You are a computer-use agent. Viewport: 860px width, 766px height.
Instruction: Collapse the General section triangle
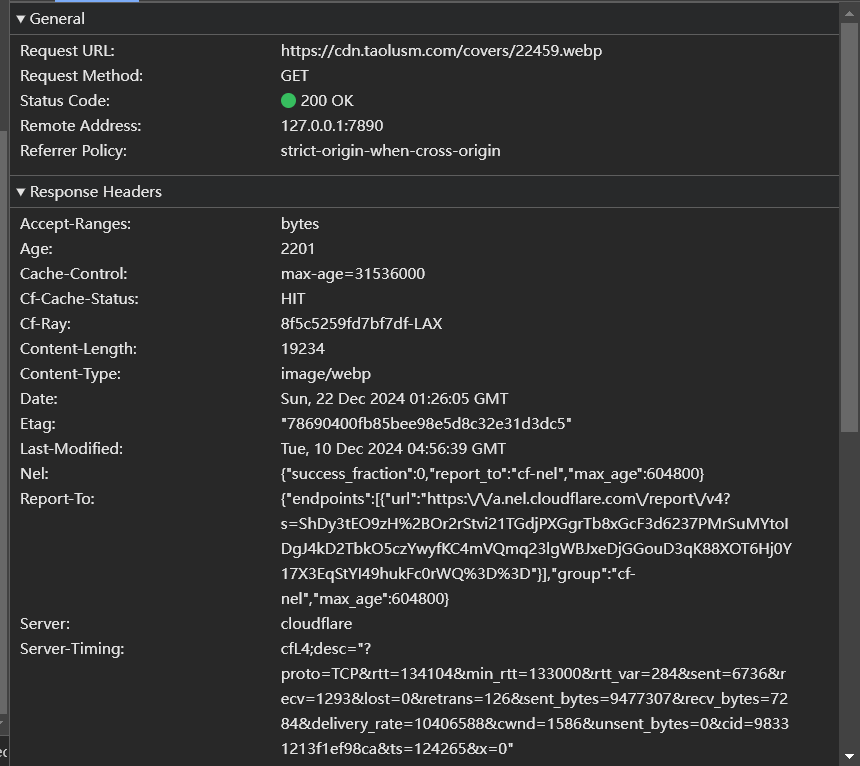point(20,19)
